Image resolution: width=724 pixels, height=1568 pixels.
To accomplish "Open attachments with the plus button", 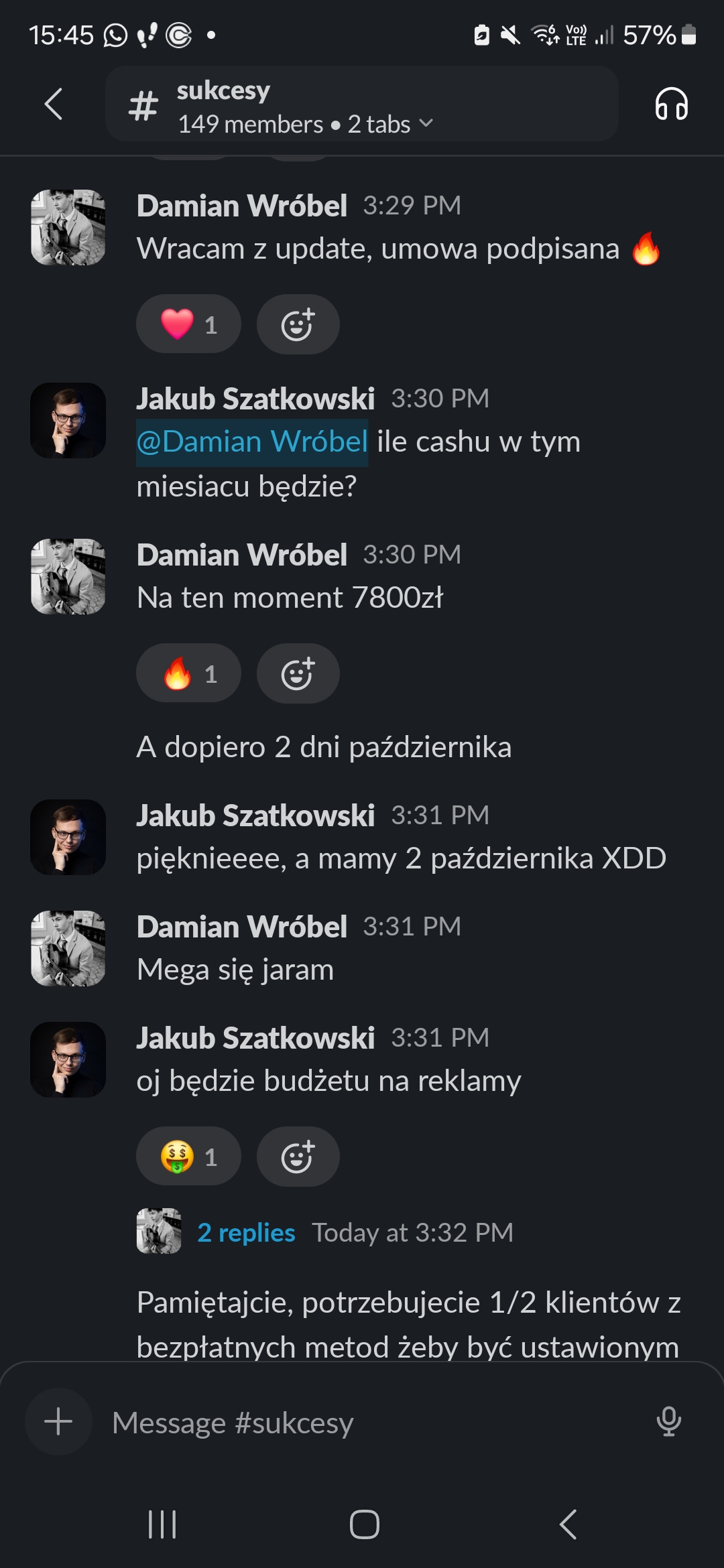I will point(58,1421).
